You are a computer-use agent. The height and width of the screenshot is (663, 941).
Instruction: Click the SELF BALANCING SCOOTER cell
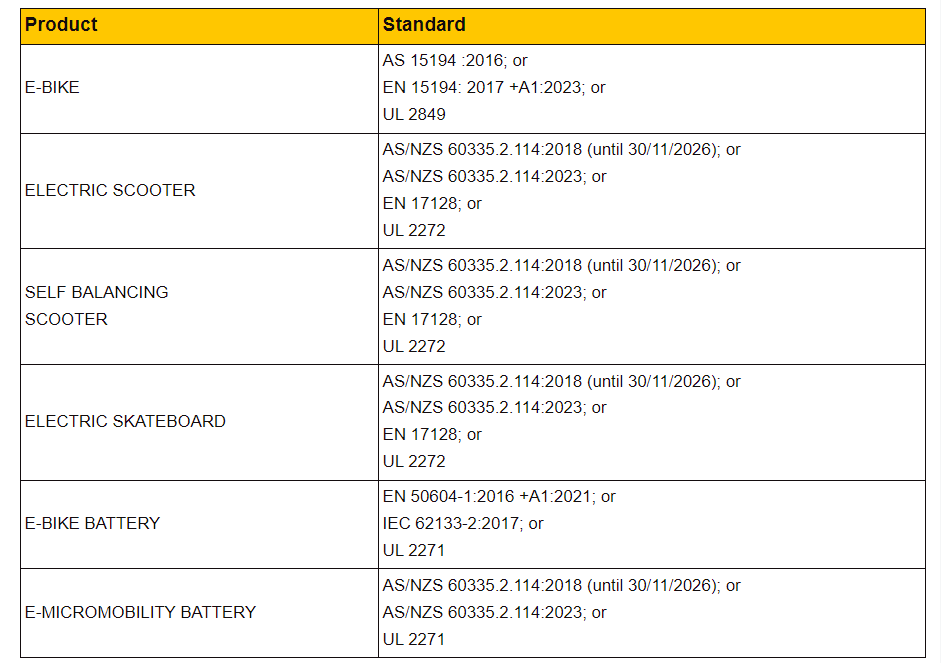[96, 306]
